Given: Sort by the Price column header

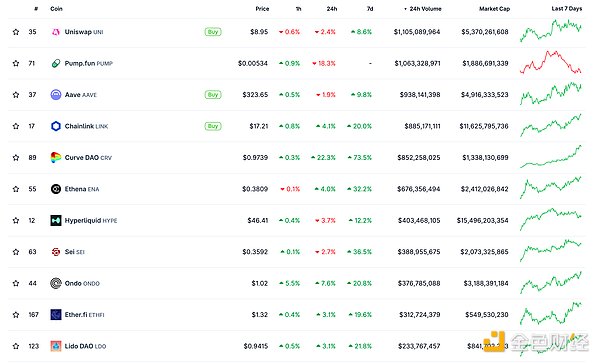Looking at the screenshot, I should point(262,8).
